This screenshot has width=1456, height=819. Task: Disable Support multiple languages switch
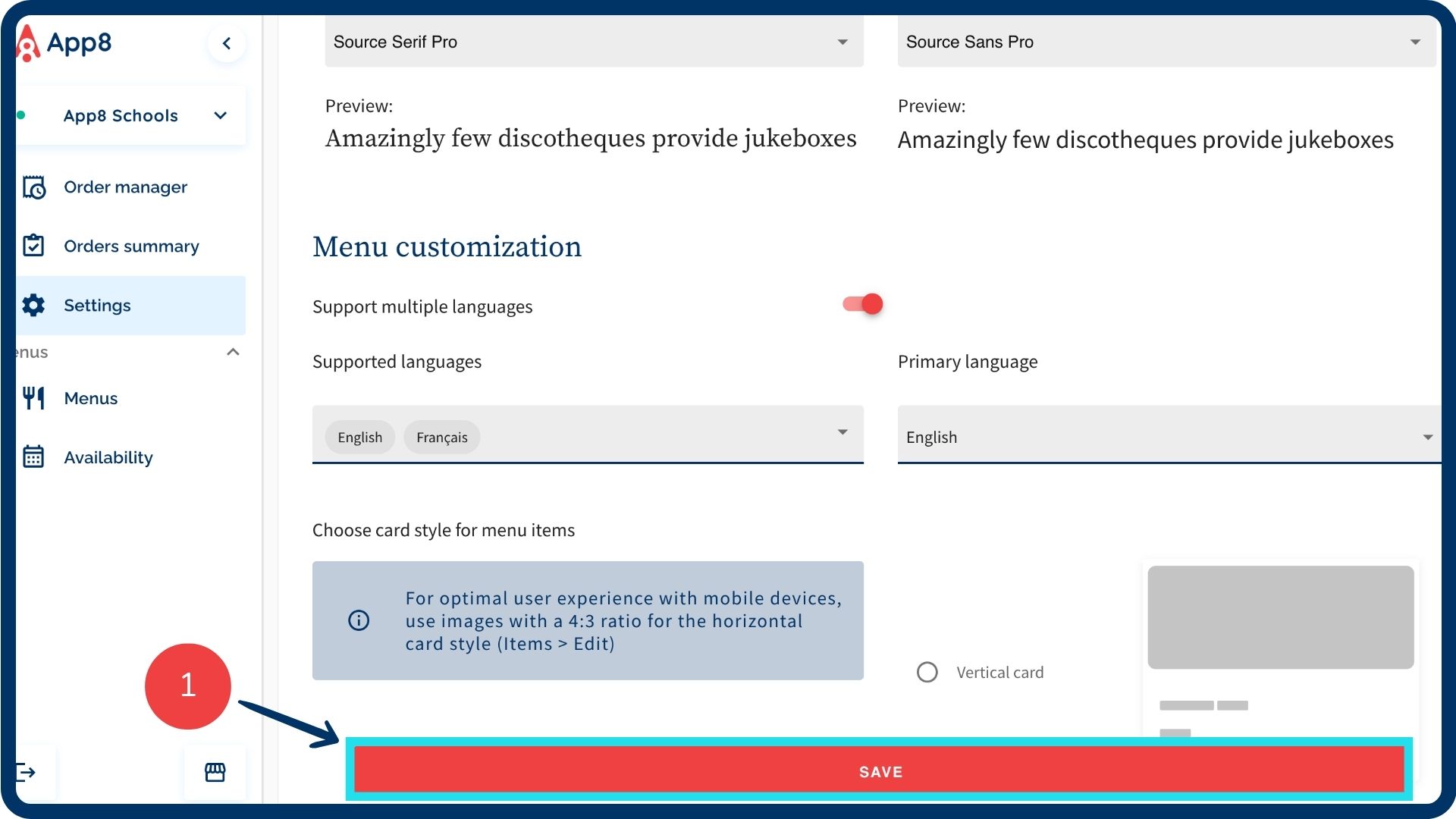[x=862, y=304]
